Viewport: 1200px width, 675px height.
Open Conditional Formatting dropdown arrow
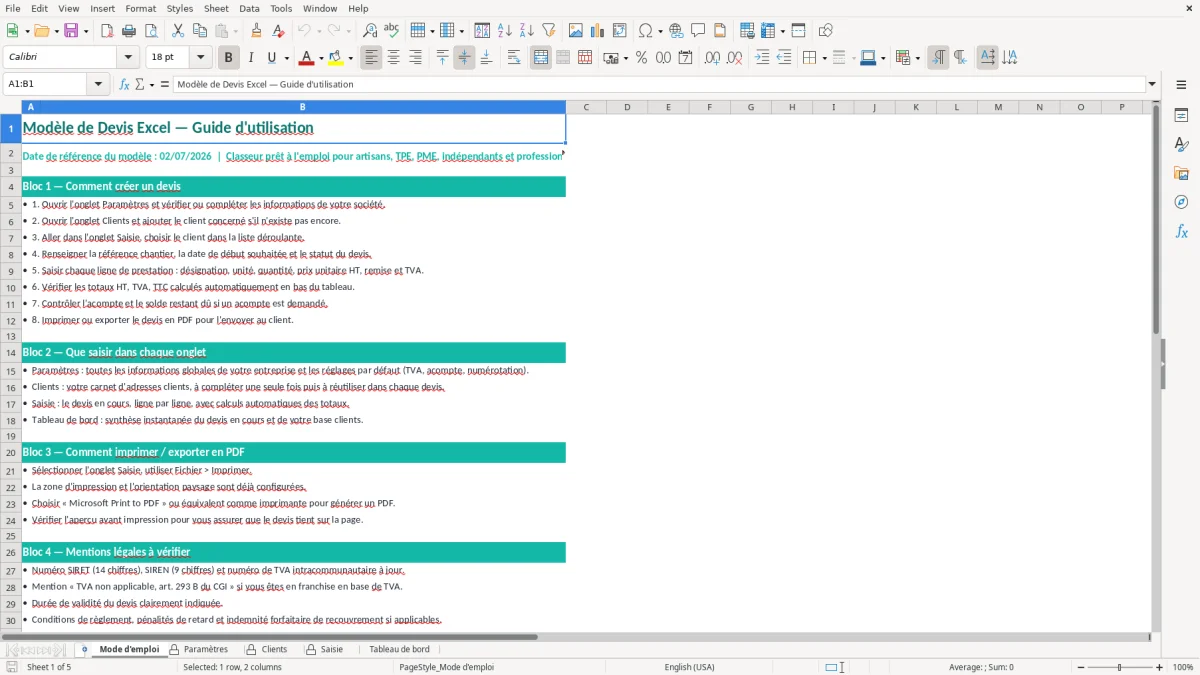[x=917, y=58]
